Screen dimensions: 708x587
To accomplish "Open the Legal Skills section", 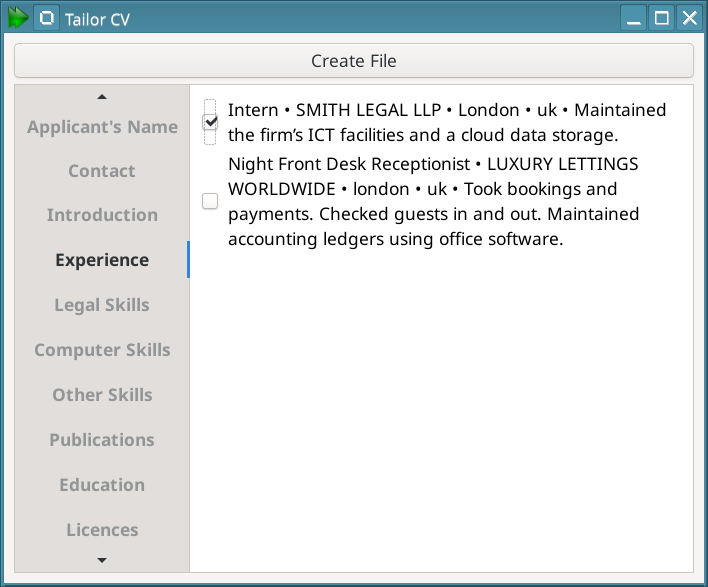I will pos(102,305).
